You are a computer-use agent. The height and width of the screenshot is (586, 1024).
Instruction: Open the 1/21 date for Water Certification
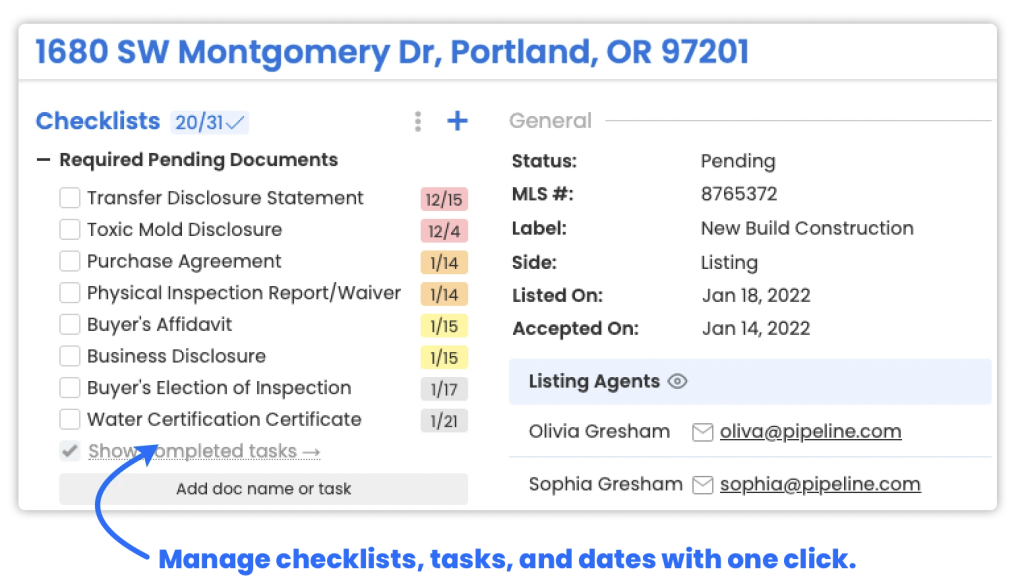(444, 421)
